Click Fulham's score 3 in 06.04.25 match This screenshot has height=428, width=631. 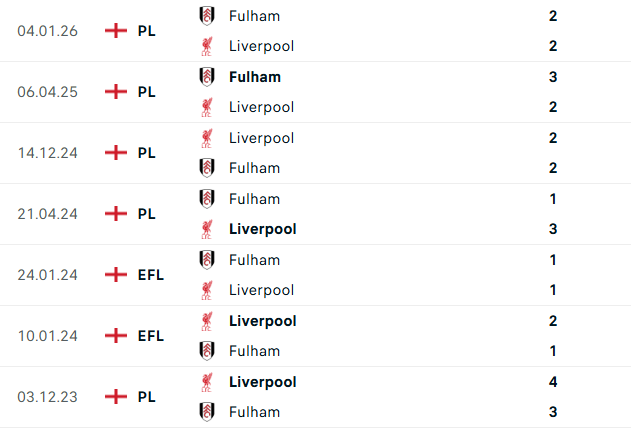[x=553, y=77]
